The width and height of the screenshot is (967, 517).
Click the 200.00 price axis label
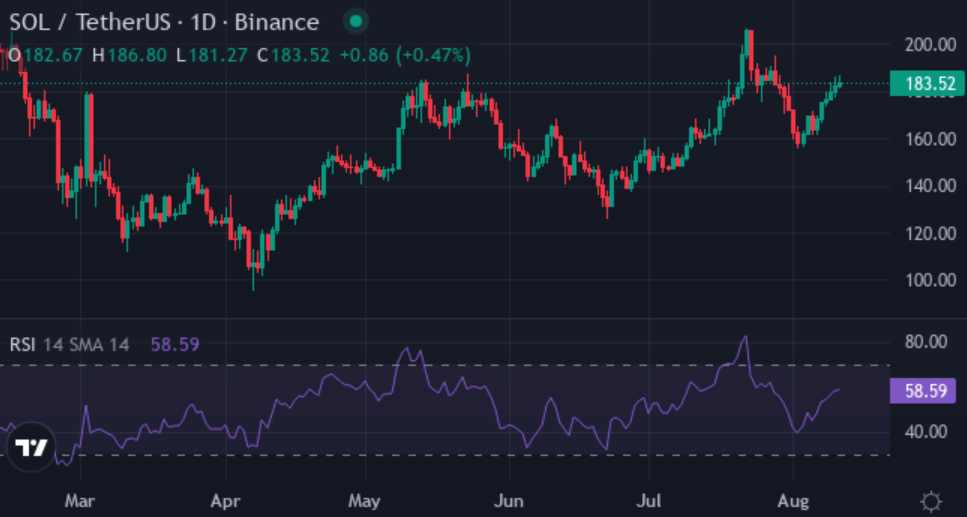pyautogui.click(x=930, y=44)
